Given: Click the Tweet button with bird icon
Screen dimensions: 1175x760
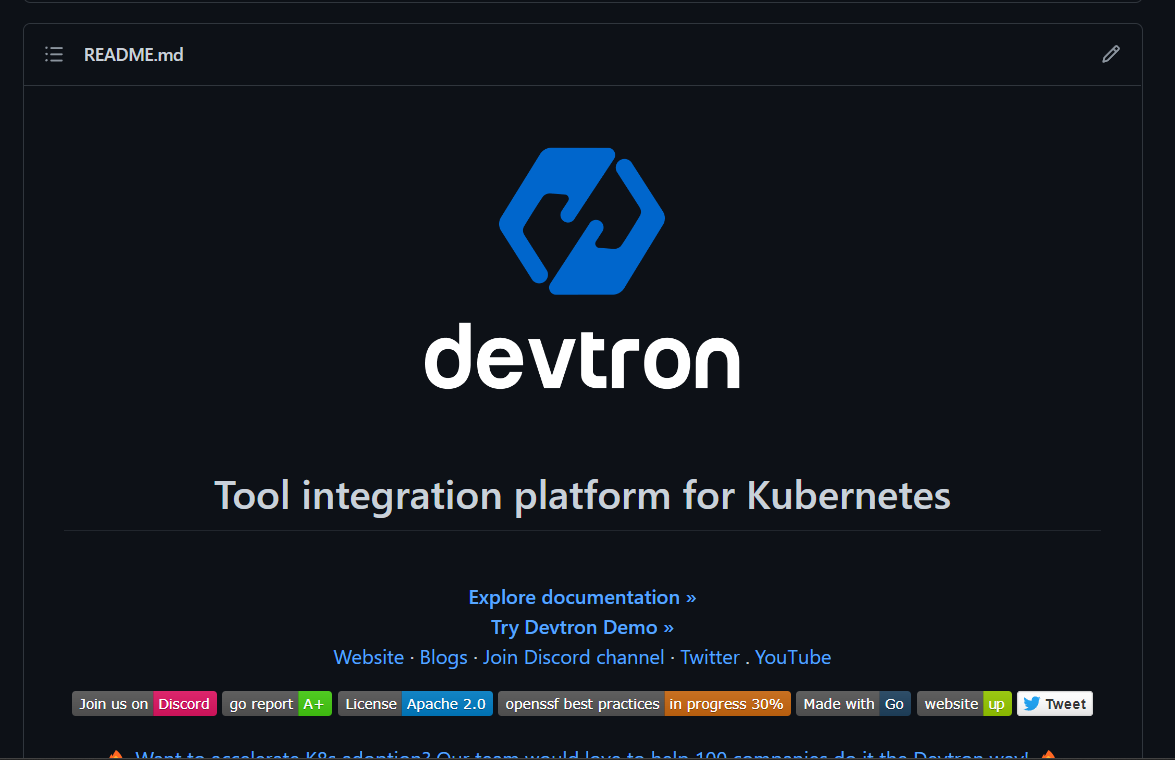Looking at the screenshot, I should [x=1055, y=704].
